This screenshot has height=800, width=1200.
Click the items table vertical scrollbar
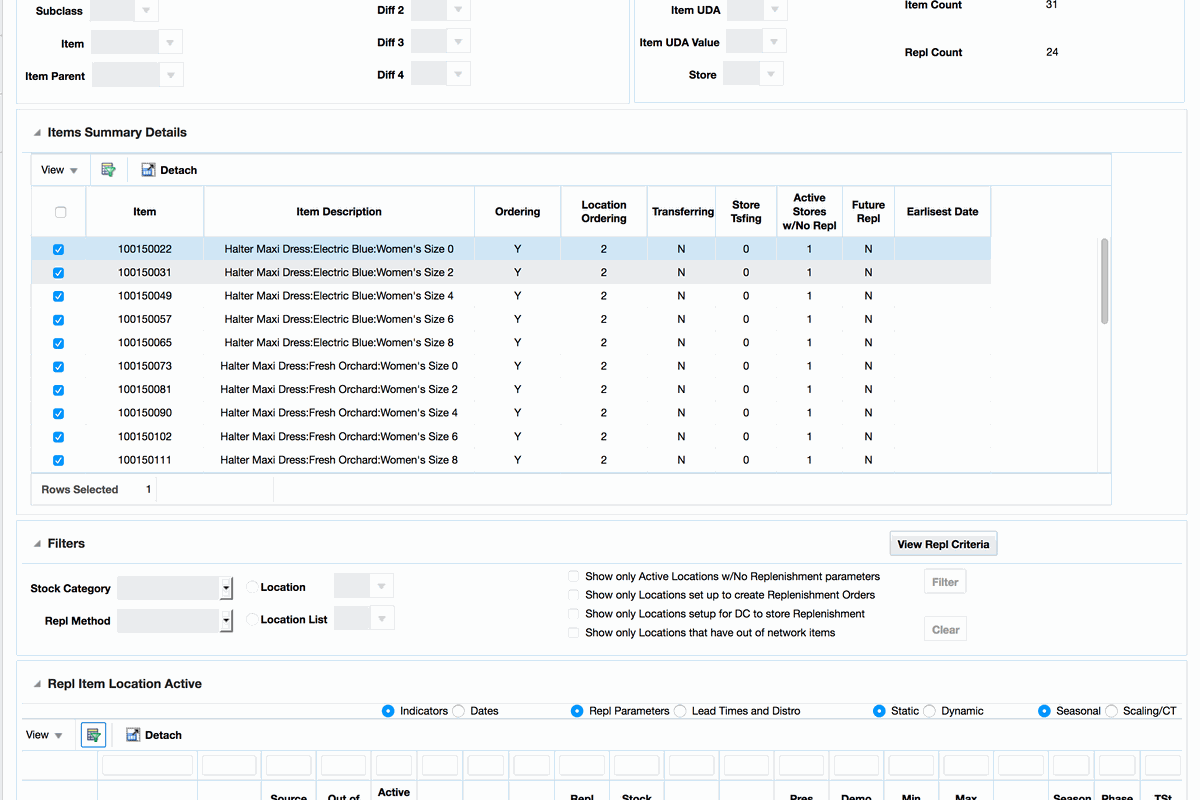[1104, 281]
